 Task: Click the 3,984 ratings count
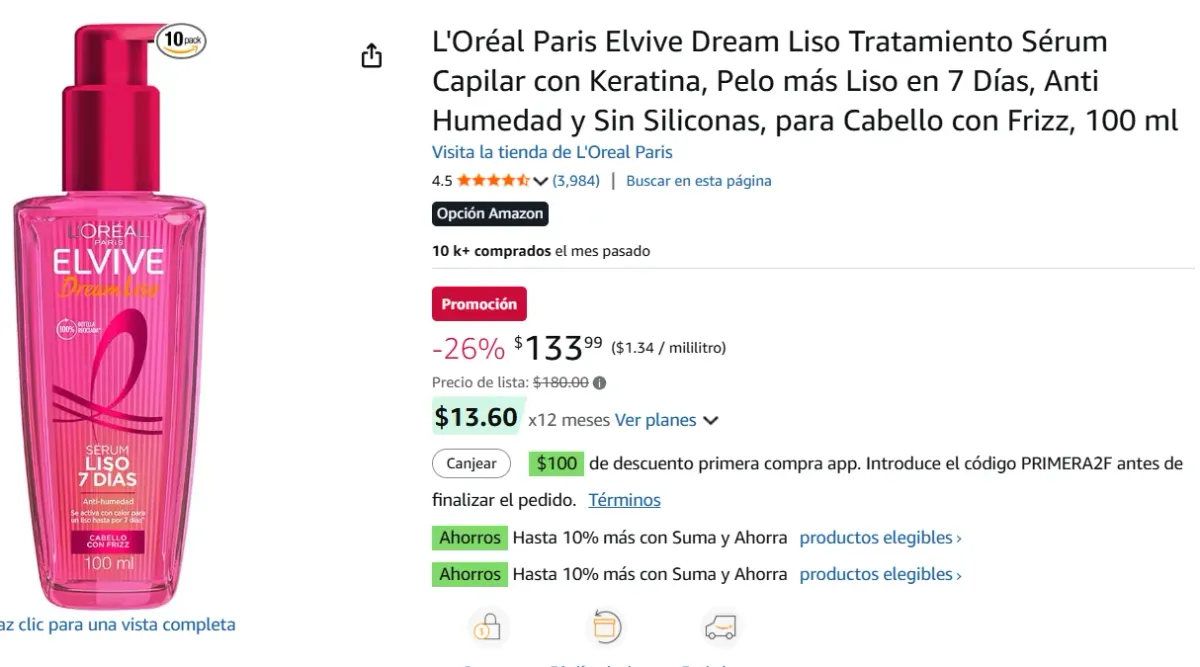pos(574,180)
